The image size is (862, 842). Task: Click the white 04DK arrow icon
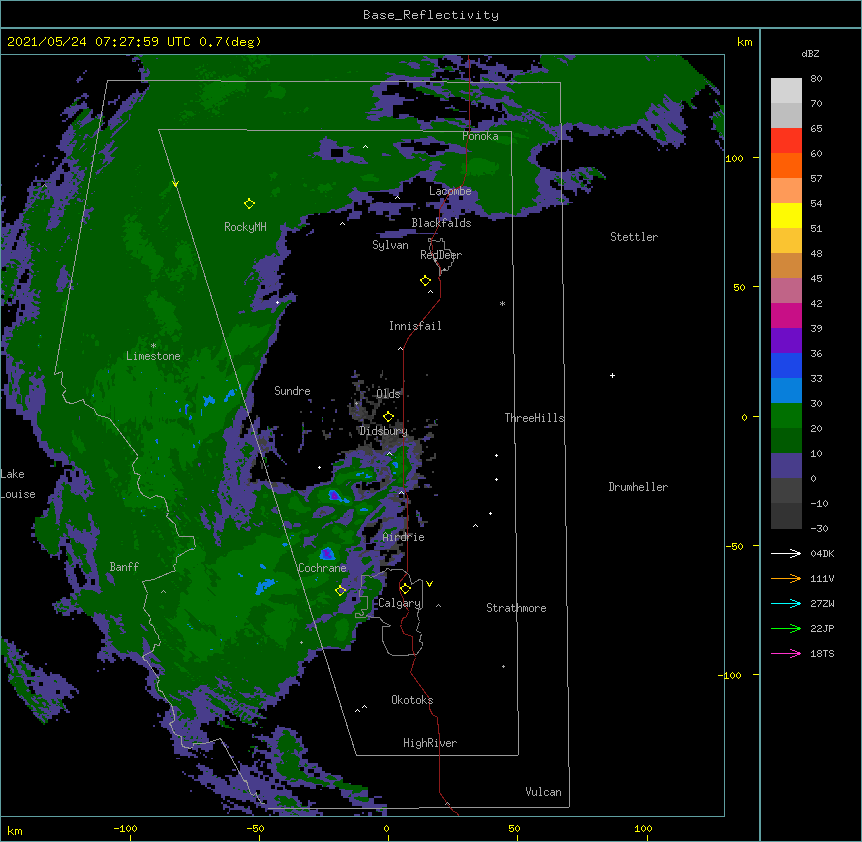tap(786, 553)
